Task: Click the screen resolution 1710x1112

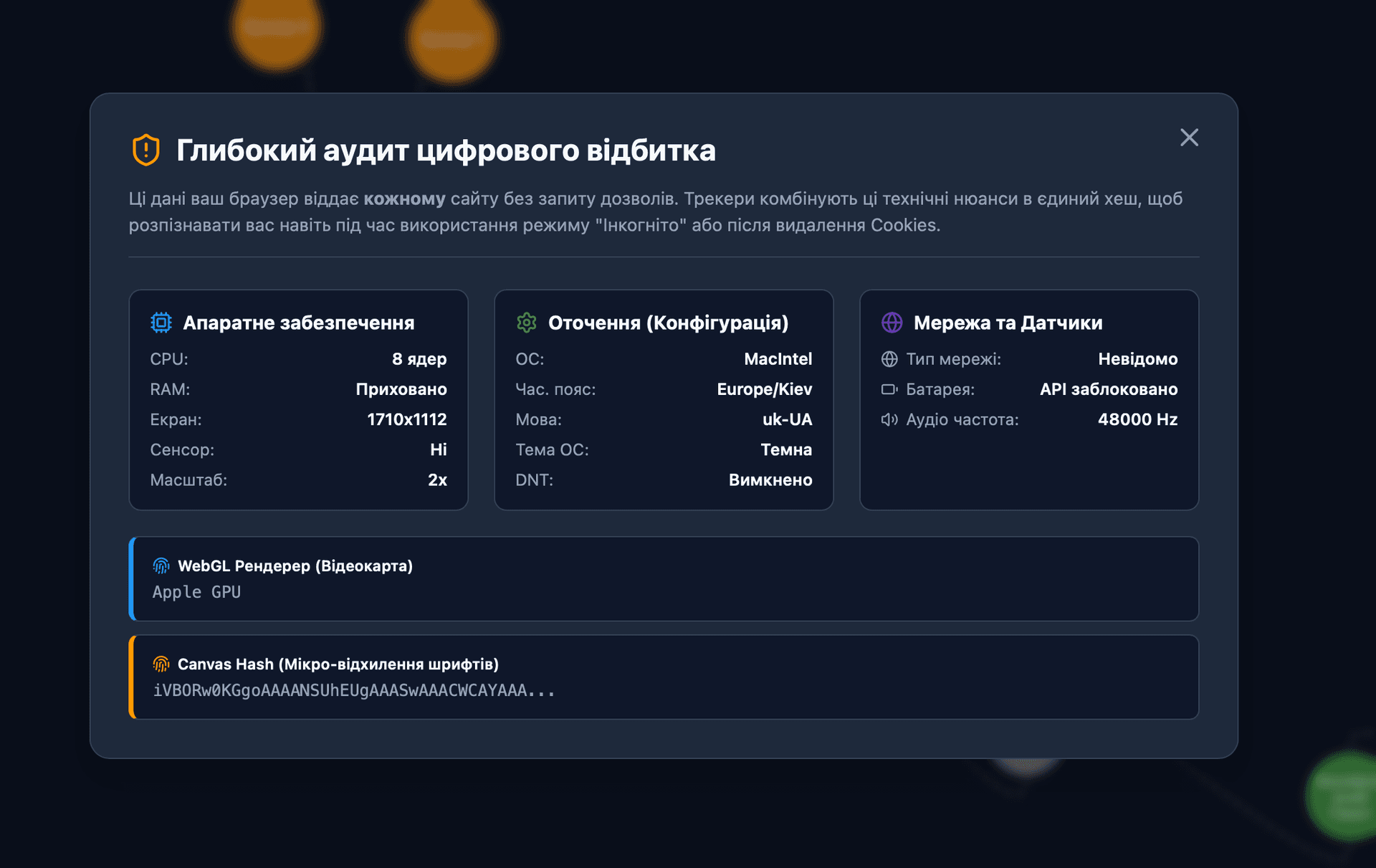Action: 407,419
